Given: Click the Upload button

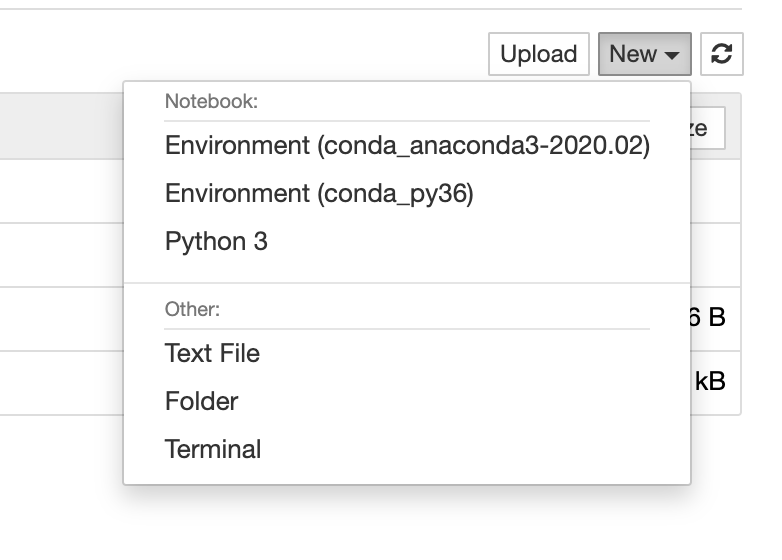Looking at the screenshot, I should (538, 54).
